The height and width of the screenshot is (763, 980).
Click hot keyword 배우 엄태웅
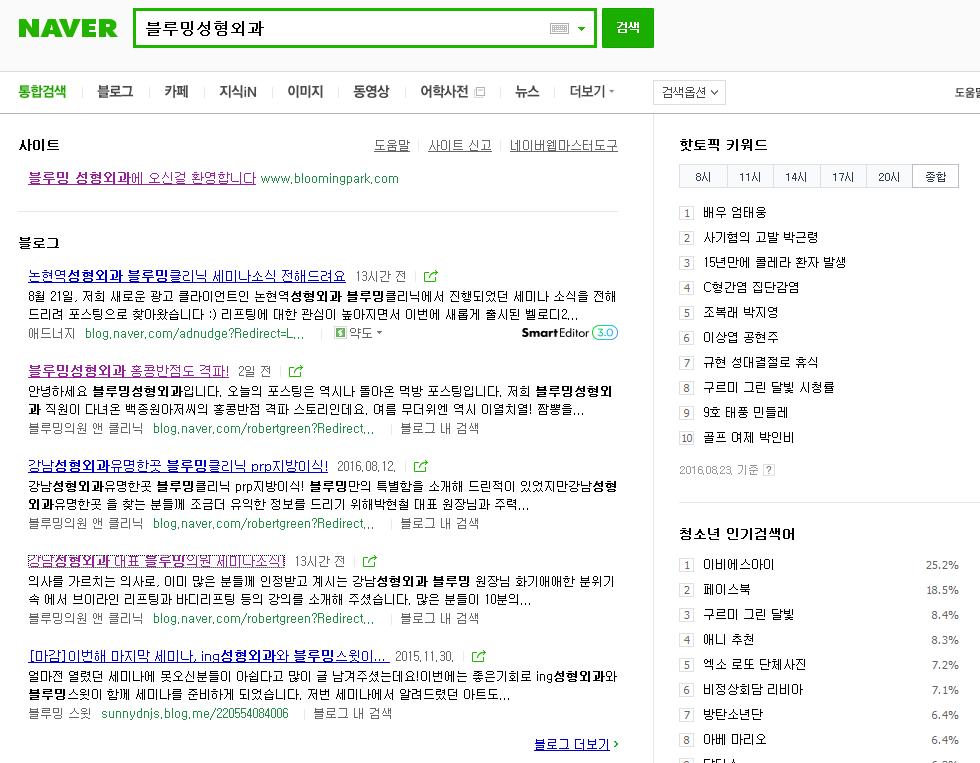(x=734, y=212)
